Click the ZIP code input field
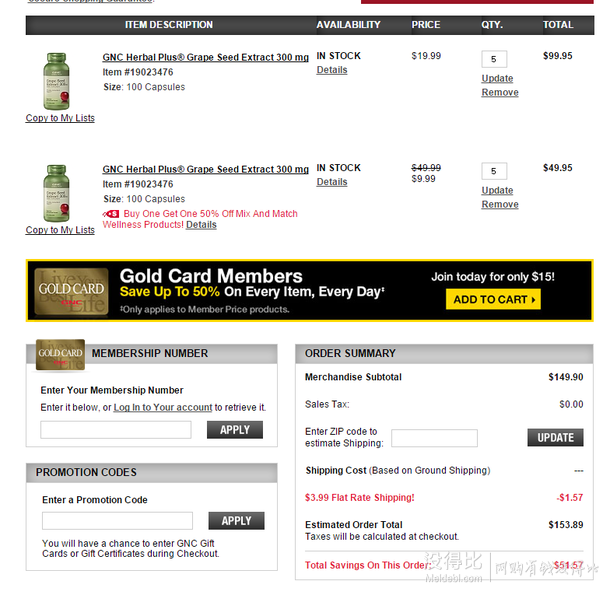Image resolution: width=610 pixels, height=602 pixels. pos(435,438)
